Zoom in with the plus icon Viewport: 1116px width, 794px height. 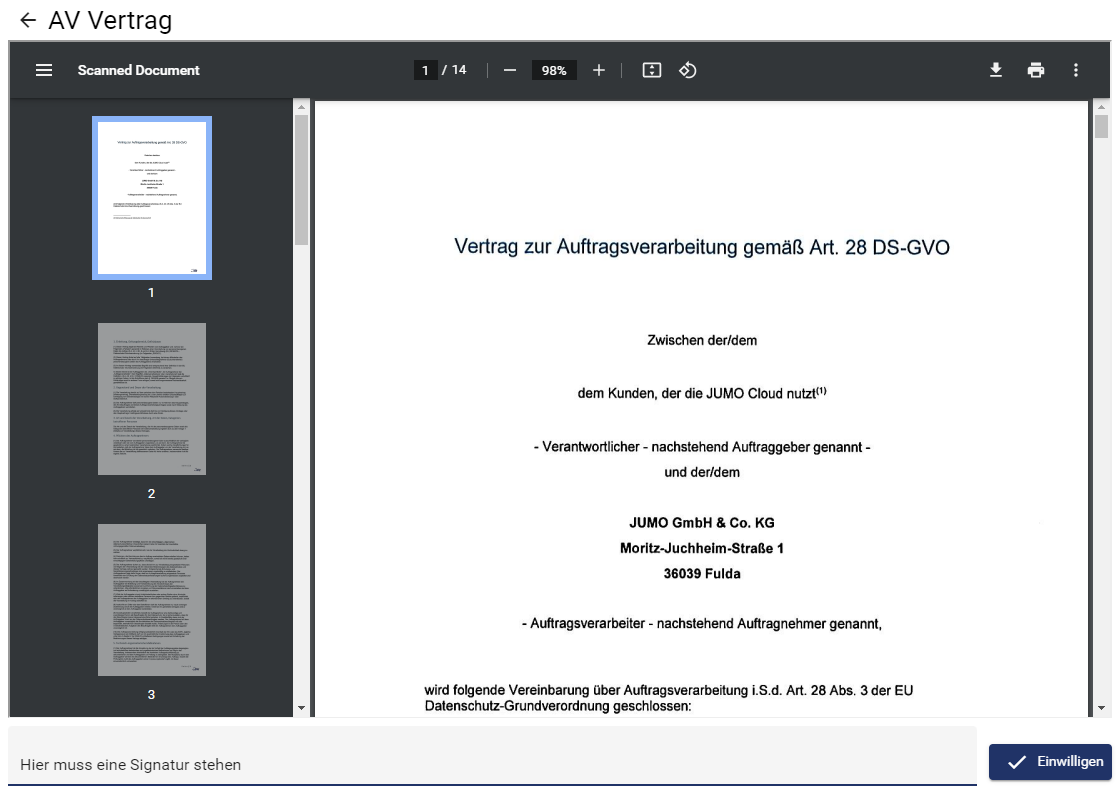tap(599, 70)
